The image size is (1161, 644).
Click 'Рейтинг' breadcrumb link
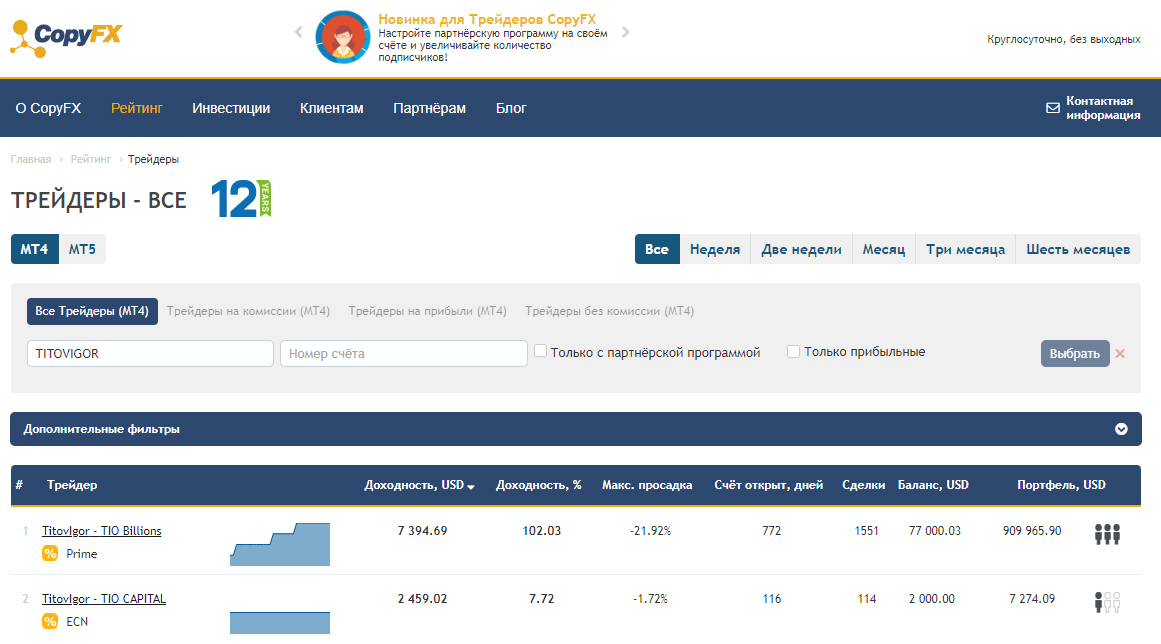click(90, 159)
